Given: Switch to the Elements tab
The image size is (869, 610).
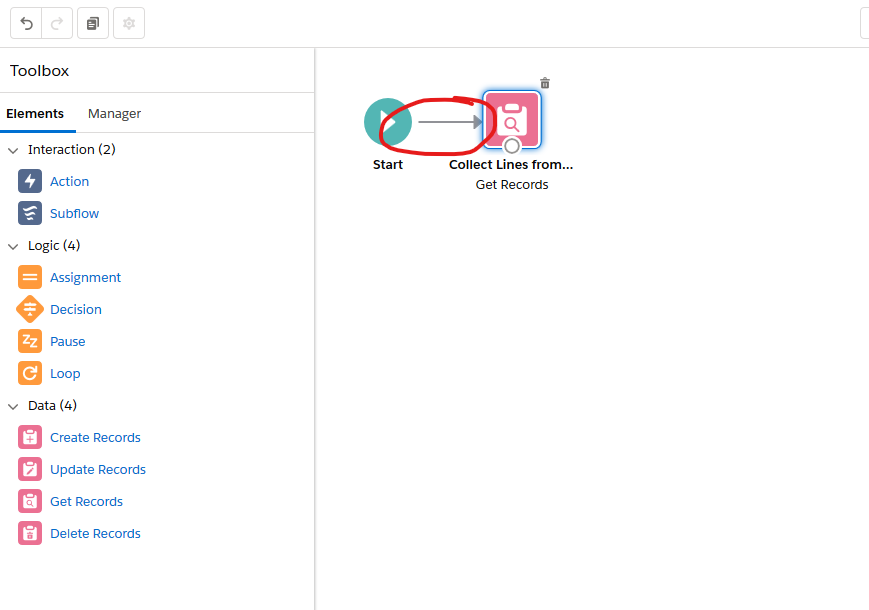Looking at the screenshot, I should (x=35, y=114).
